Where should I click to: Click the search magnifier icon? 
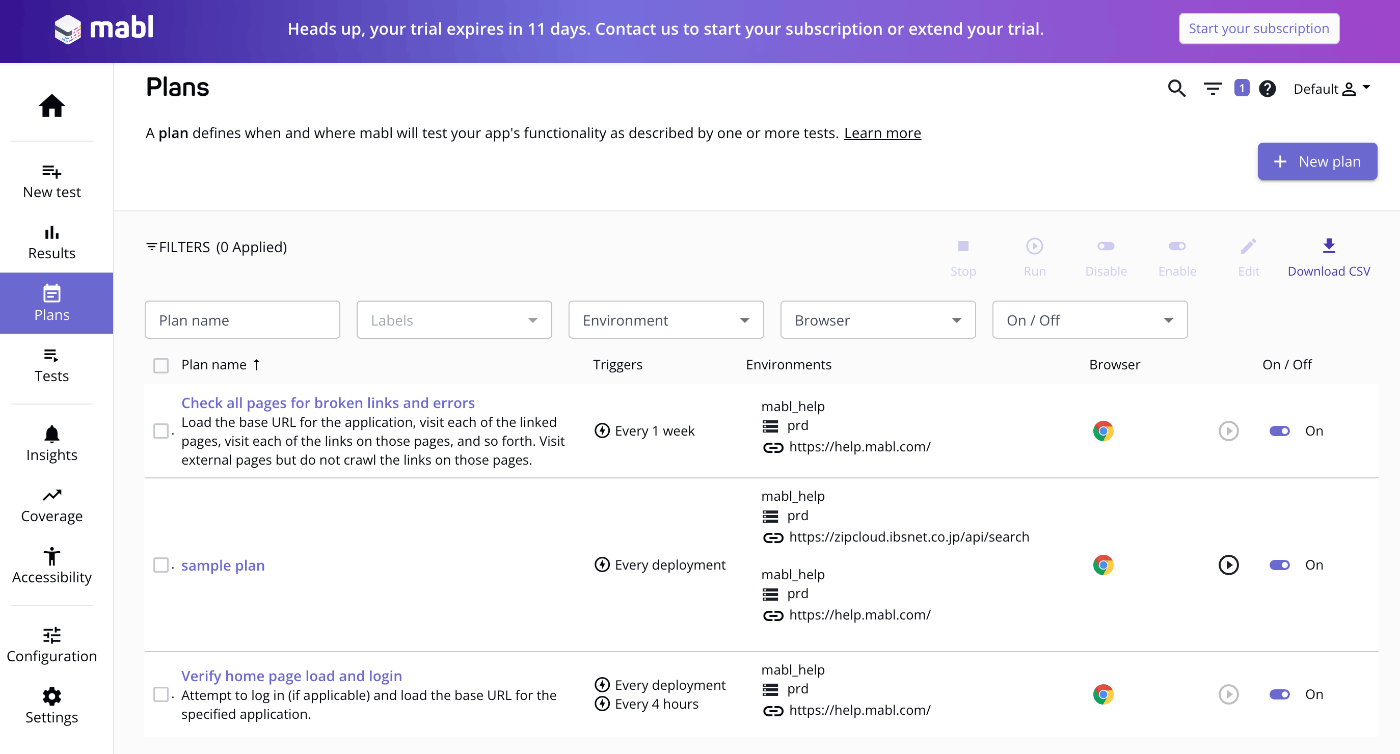(1177, 89)
